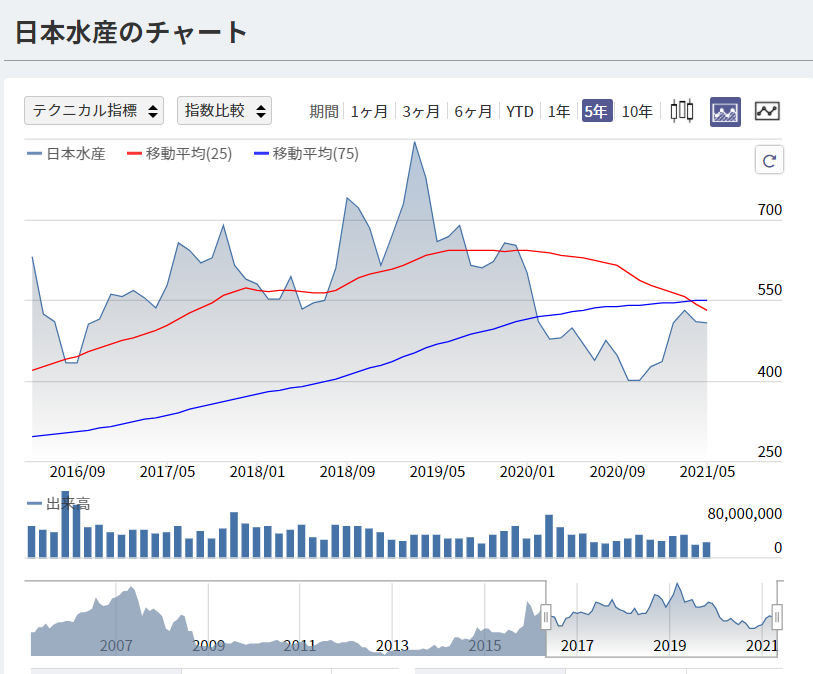Grab the left range navigator handle

click(x=545, y=617)
